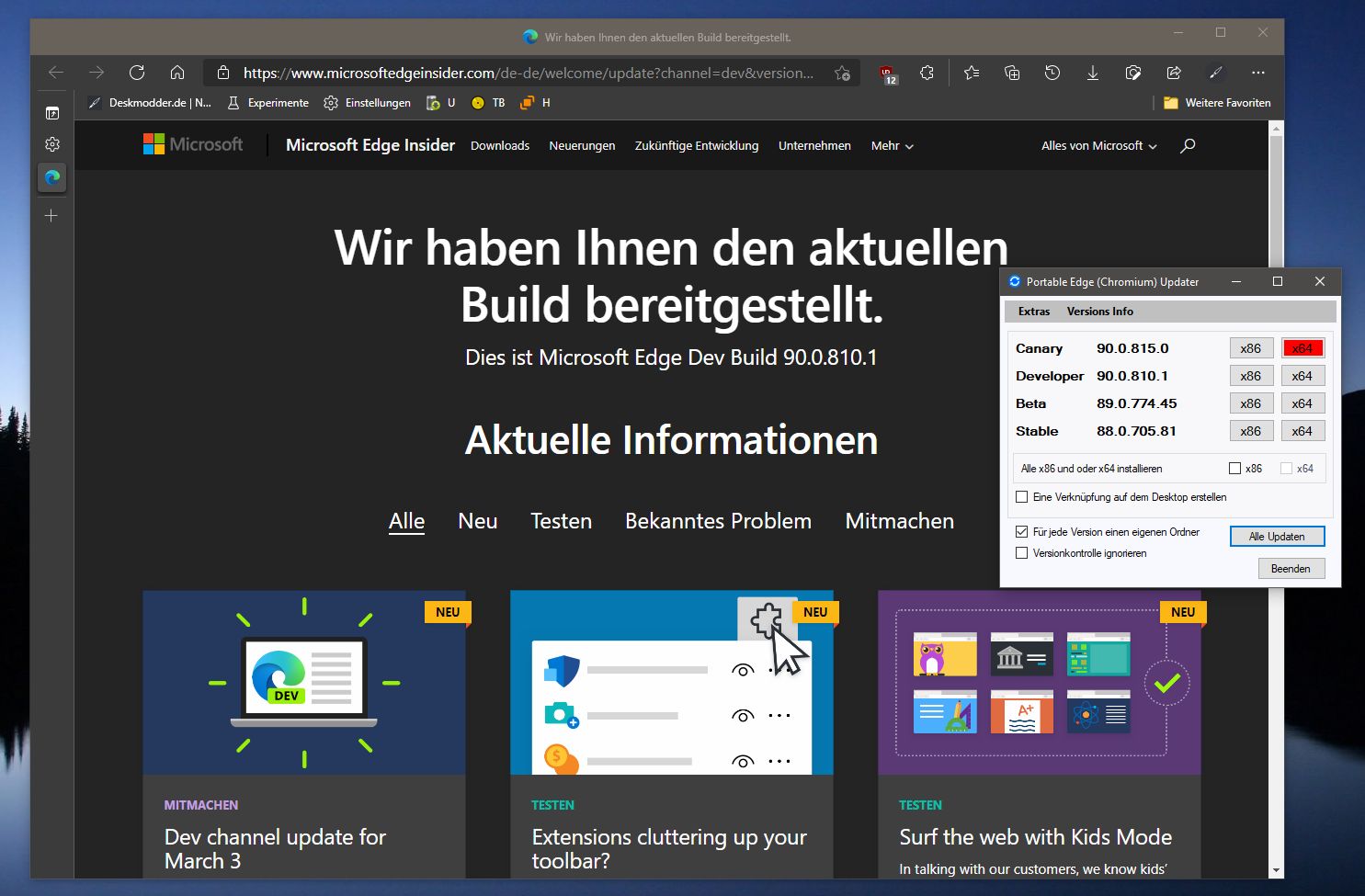Viewport: 1365px width, 896px height.
Task: Uncheck Für jede Version einen eigenen Ordner
Action: point(1021,532)
